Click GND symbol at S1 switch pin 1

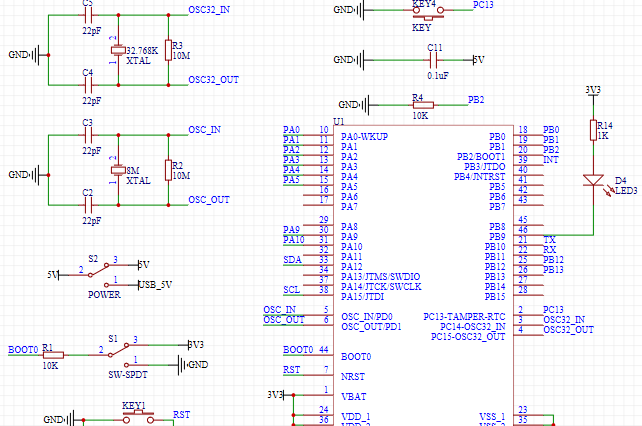(x=193, y=365)
